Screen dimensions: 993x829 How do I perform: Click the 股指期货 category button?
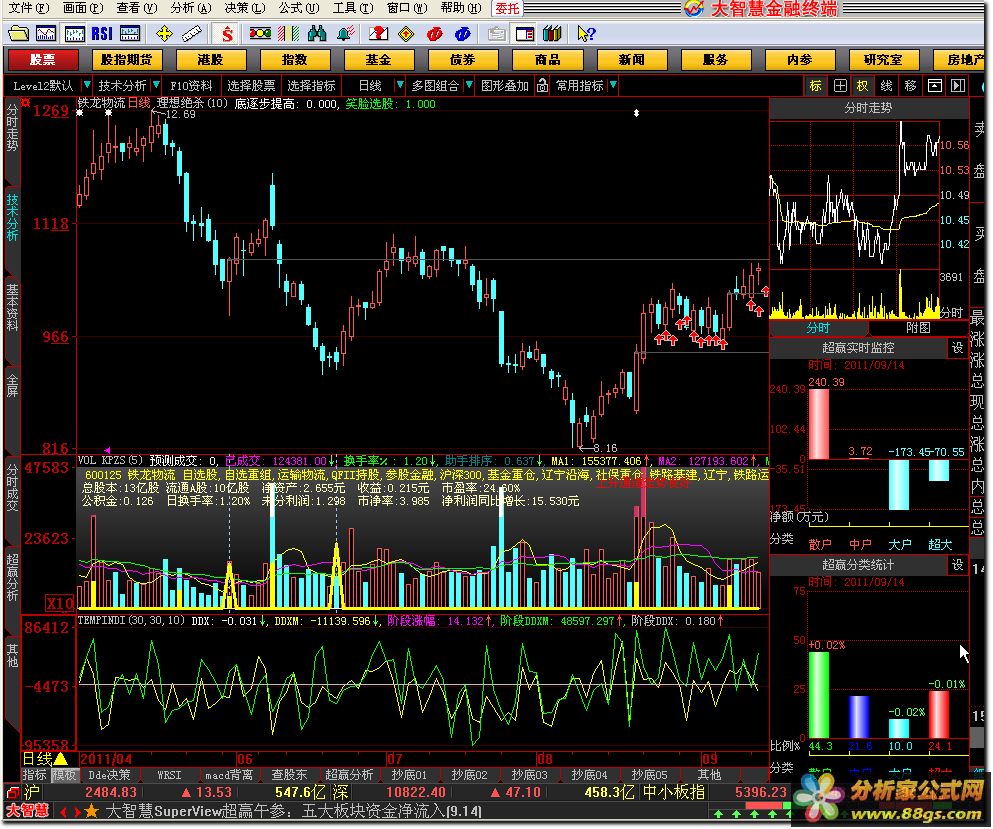coord(127,60)
